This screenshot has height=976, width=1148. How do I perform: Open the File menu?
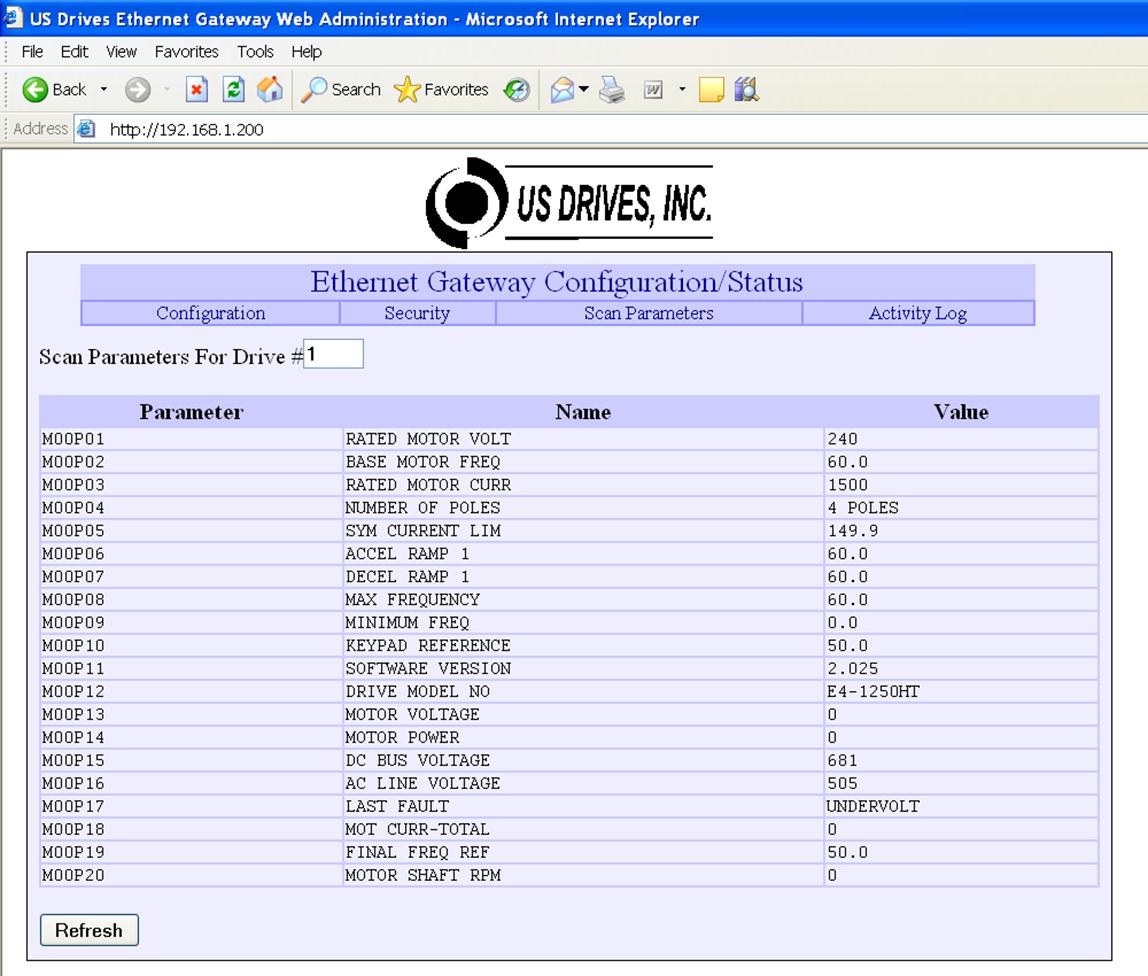point(32,52)
